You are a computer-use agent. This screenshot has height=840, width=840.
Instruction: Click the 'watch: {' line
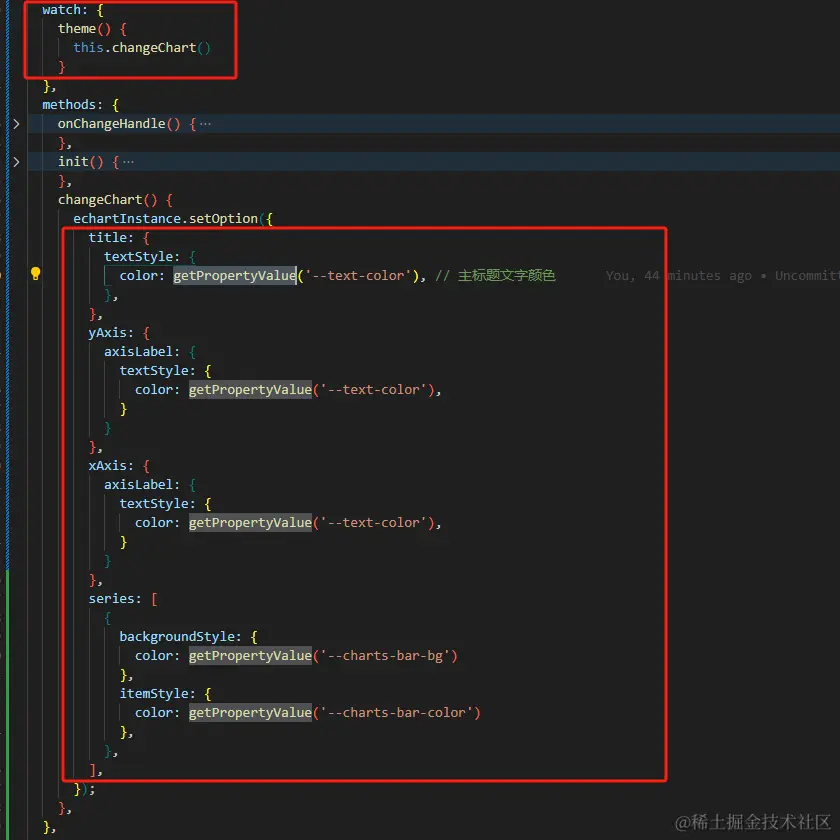(73, 10)
